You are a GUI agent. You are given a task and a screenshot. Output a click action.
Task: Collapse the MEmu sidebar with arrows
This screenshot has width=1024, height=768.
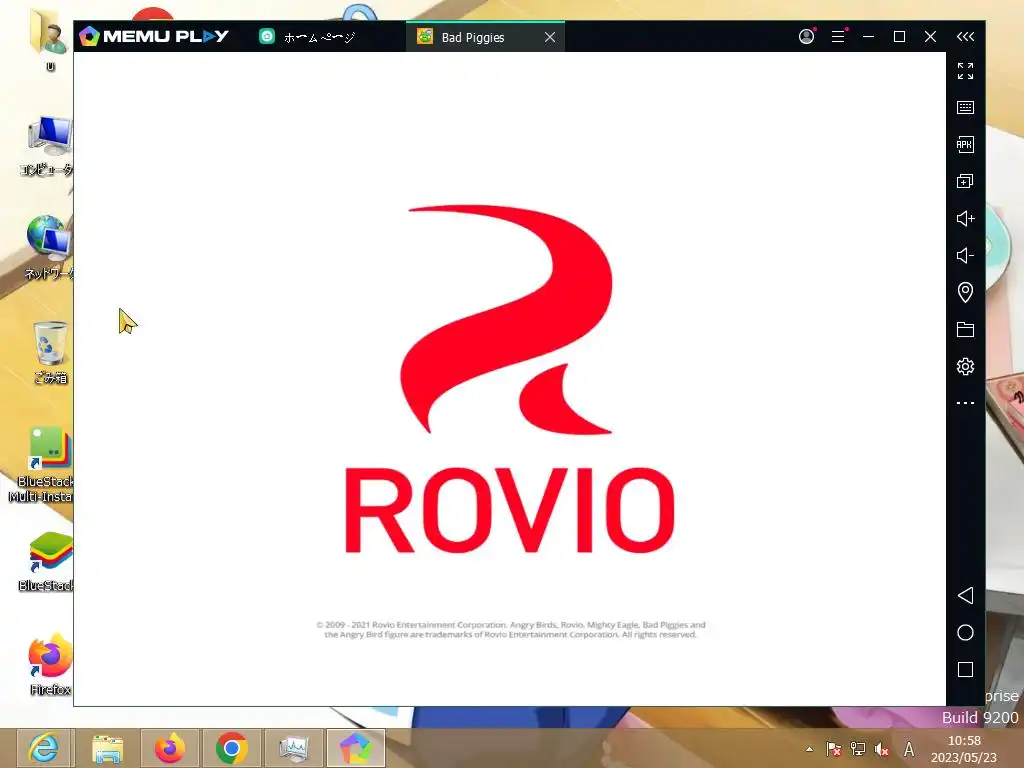965,37
